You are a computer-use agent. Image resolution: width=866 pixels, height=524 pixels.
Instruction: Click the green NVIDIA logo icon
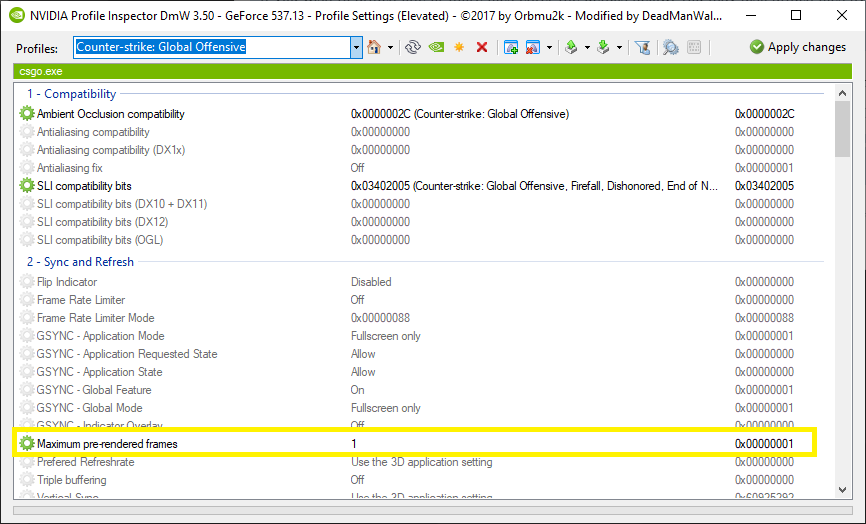point(436,47)
